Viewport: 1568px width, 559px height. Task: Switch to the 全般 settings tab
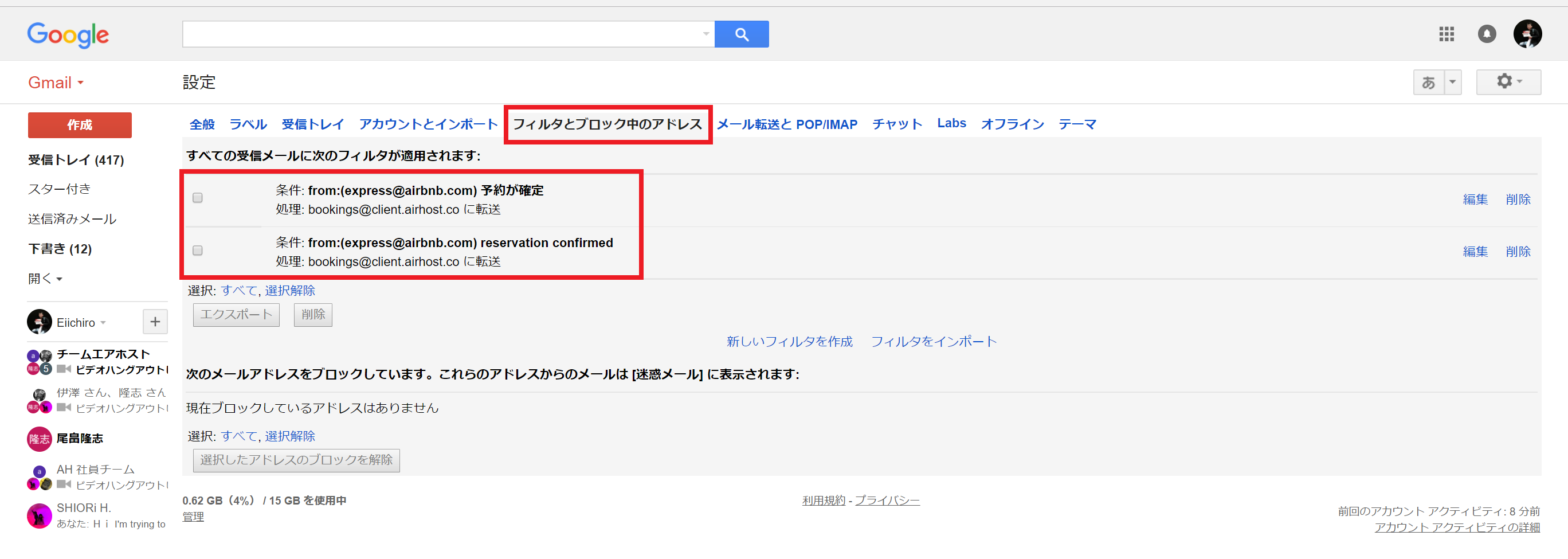click(202, 124)
